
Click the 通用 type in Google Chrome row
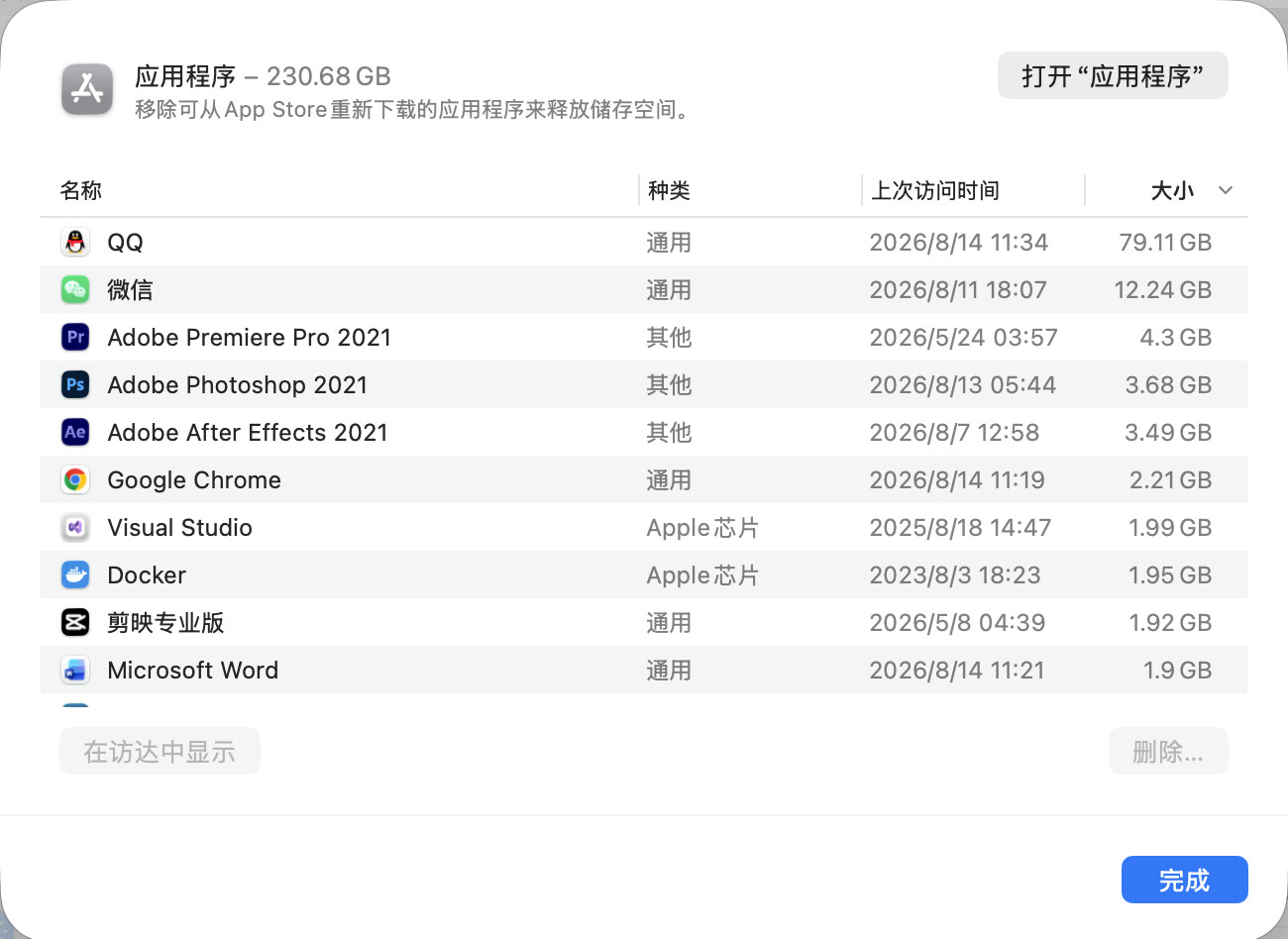coord(669,479)
